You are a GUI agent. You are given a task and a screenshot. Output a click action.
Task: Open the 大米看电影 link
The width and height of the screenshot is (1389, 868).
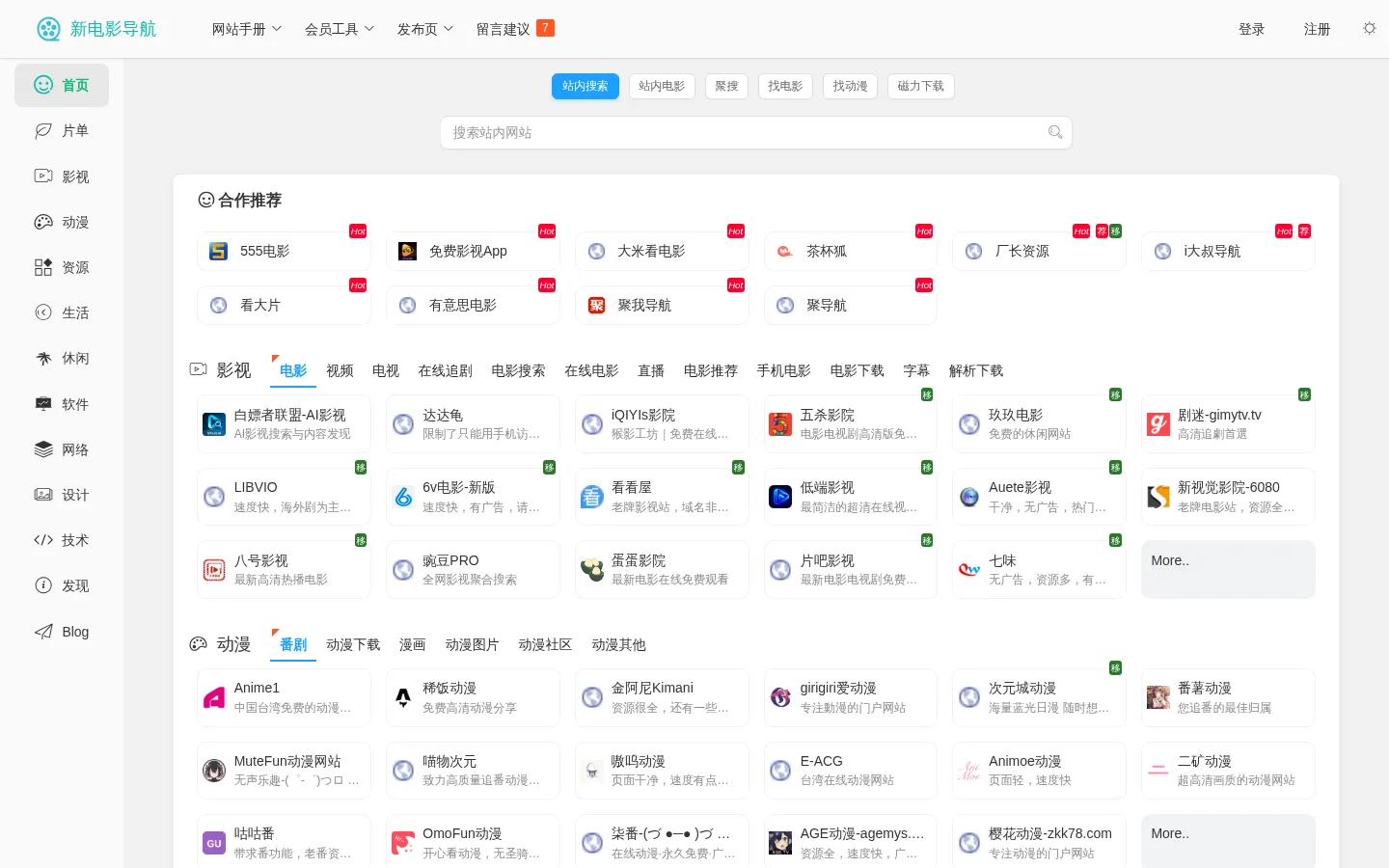(x=652, y=251)
